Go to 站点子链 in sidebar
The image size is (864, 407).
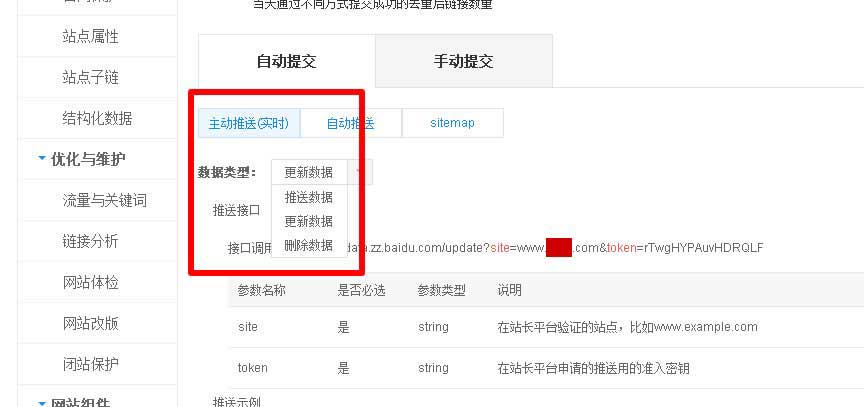click(90, 77)
